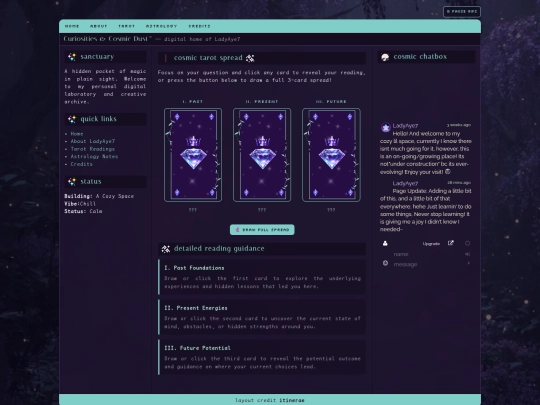Click the Pause BGM button
The image size is (540, 405).
point(462,11)
